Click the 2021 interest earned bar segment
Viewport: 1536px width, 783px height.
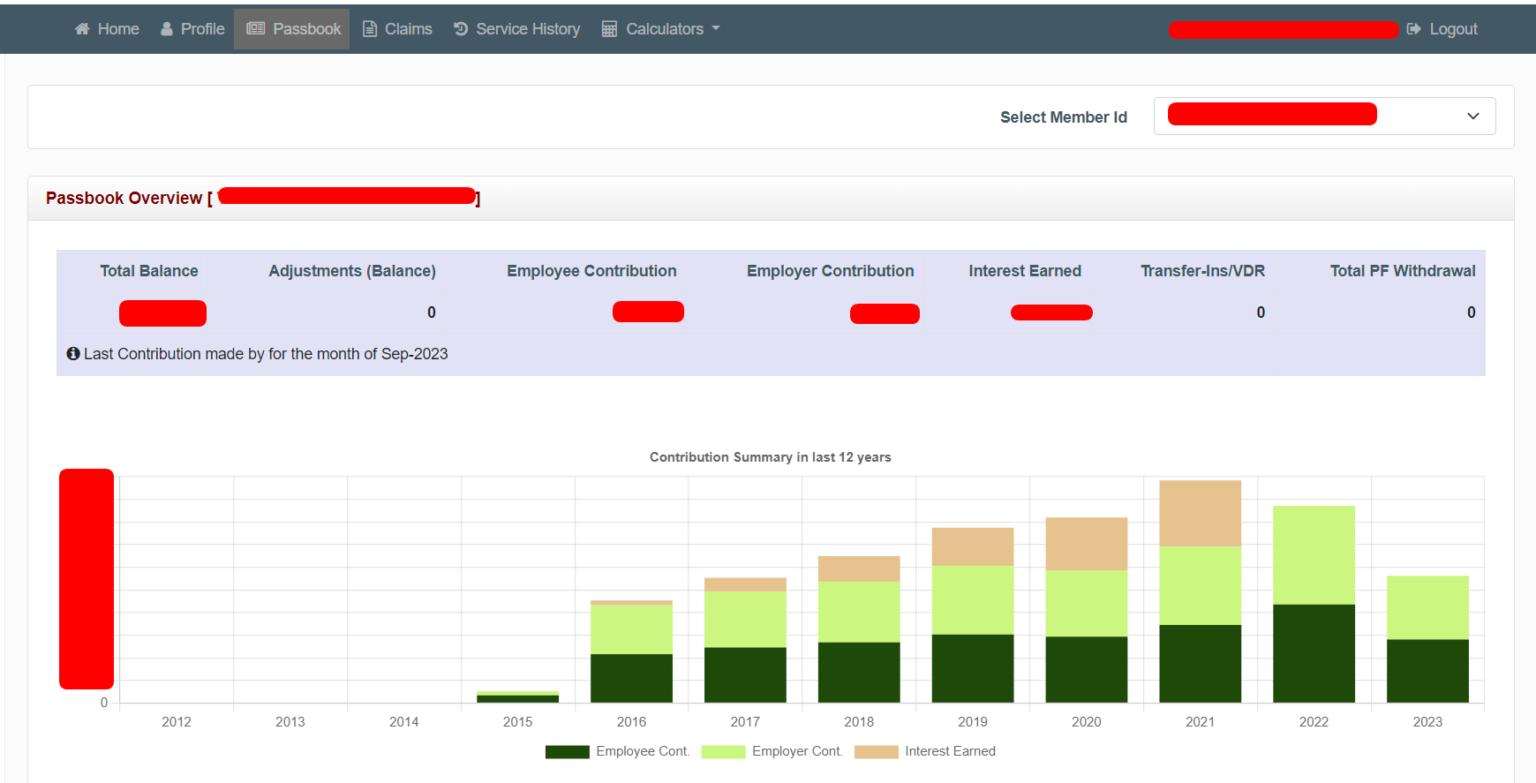point(1200,513)
